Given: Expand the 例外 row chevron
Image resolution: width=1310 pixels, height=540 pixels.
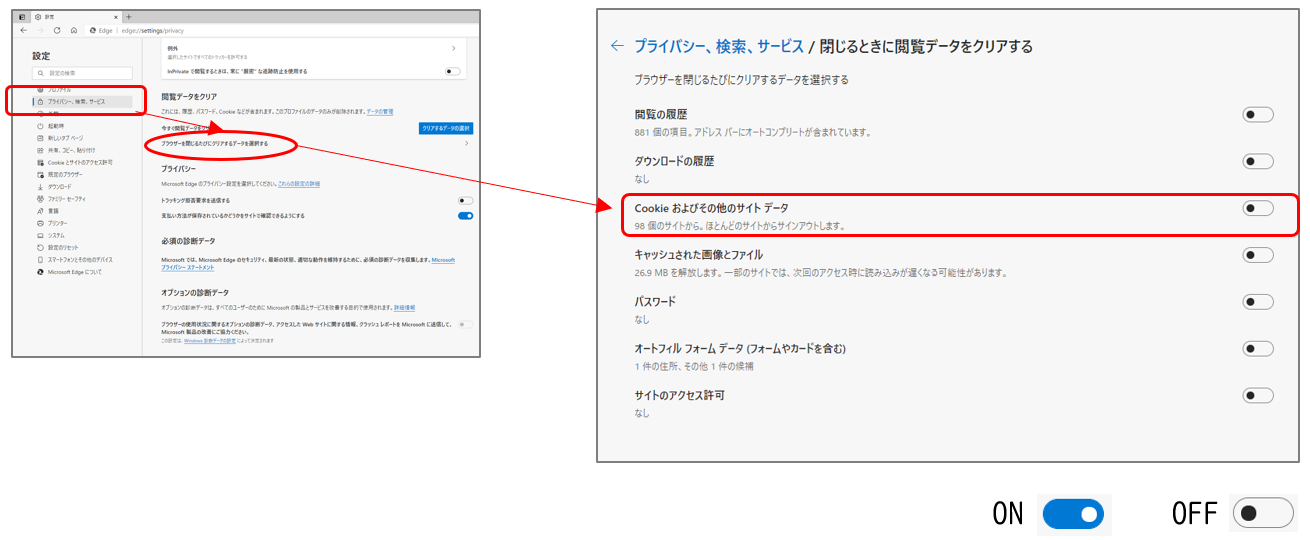Looking at the screenshot, I should coord(454,48).
